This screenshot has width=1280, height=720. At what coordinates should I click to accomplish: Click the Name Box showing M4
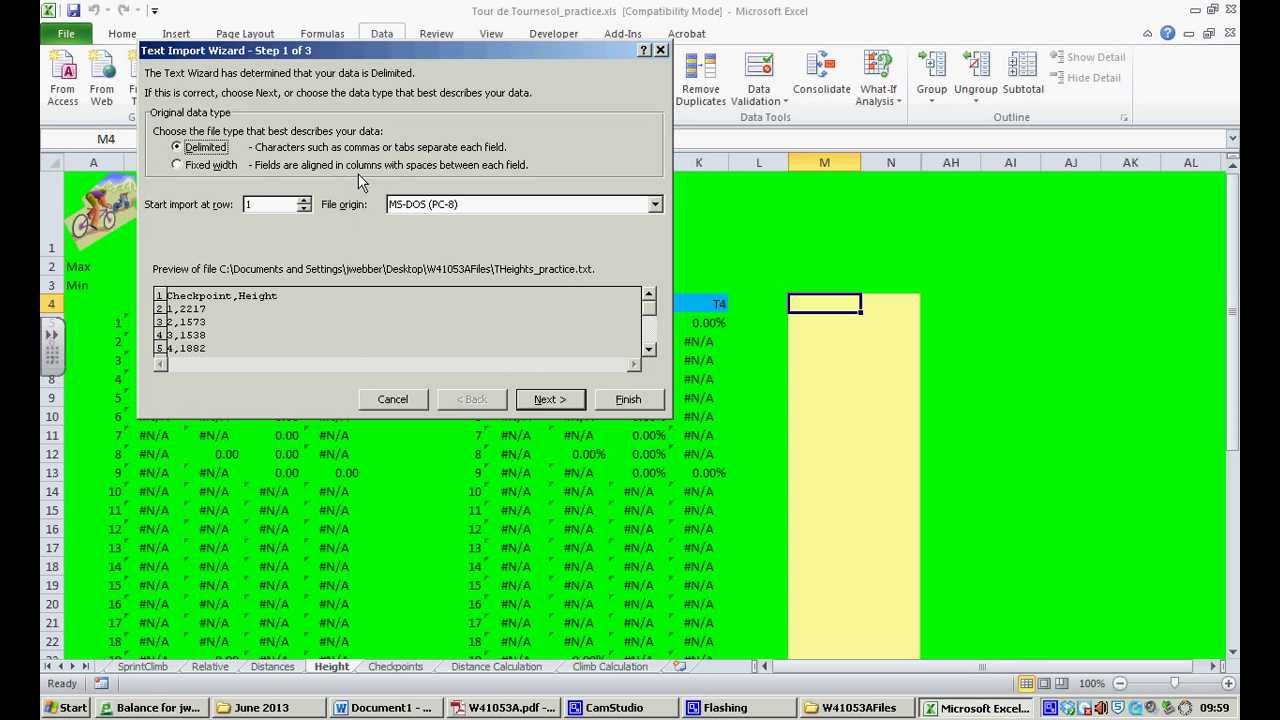click(x=106, y=139)
